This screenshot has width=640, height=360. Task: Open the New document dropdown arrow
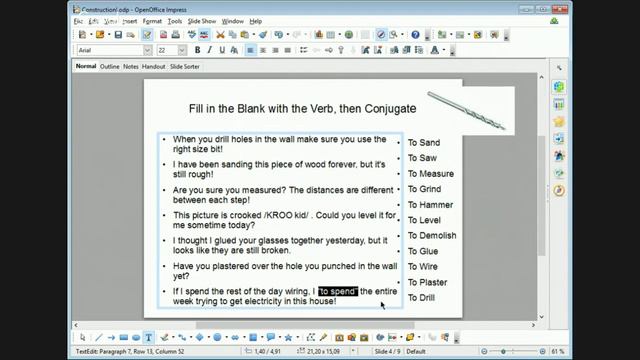coord(91,35)
